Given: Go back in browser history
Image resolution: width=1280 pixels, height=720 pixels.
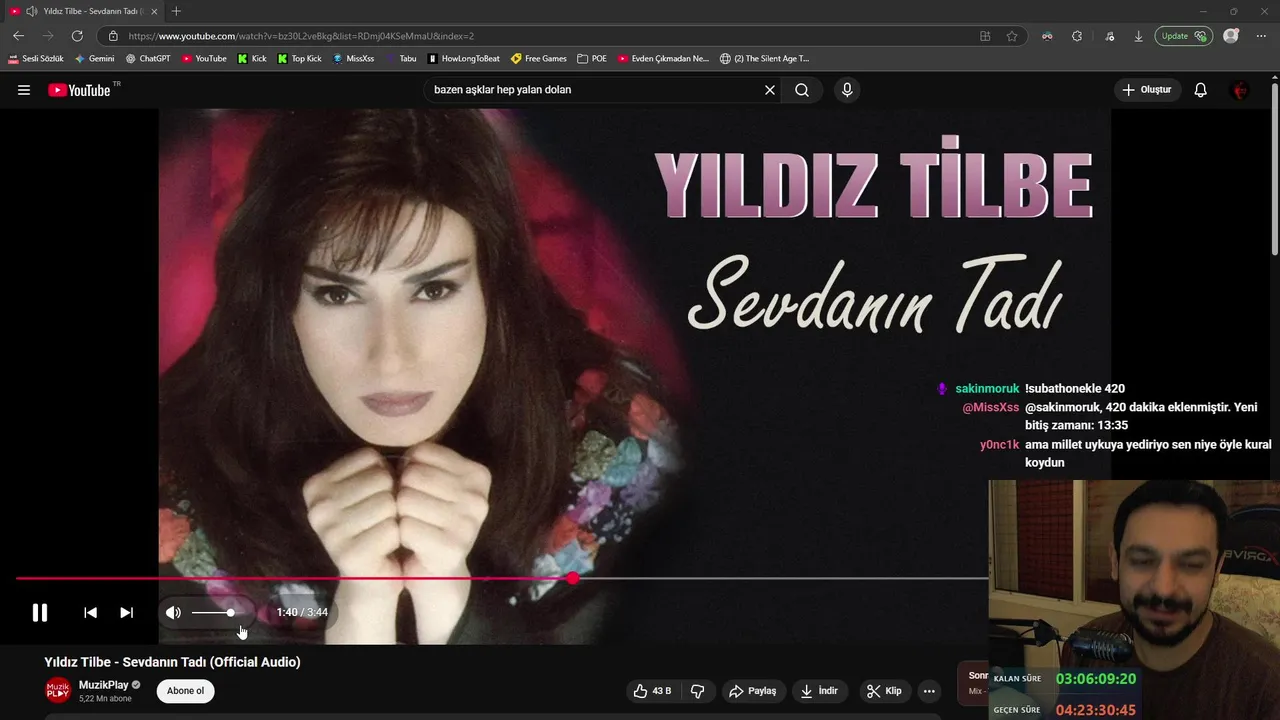Looking at the screenshot, I should (x=18, y=36).
